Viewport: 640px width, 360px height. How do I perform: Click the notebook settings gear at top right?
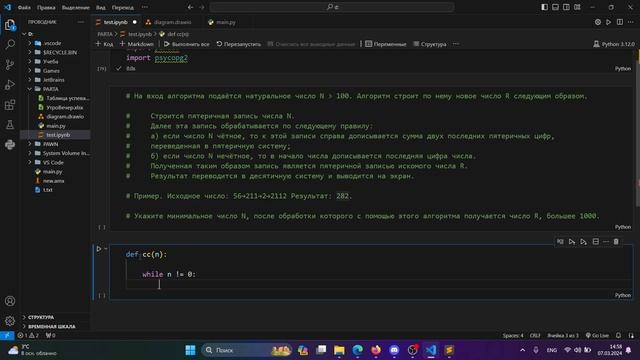(x=598, y=22)
